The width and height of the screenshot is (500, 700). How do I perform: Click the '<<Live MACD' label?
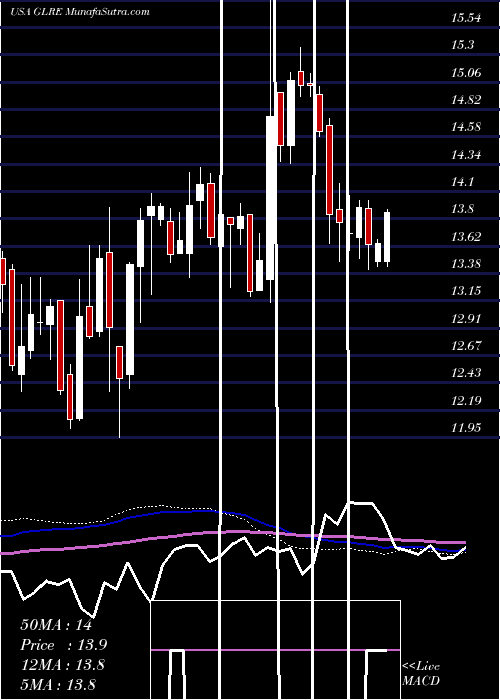click(x=421, y=673)
